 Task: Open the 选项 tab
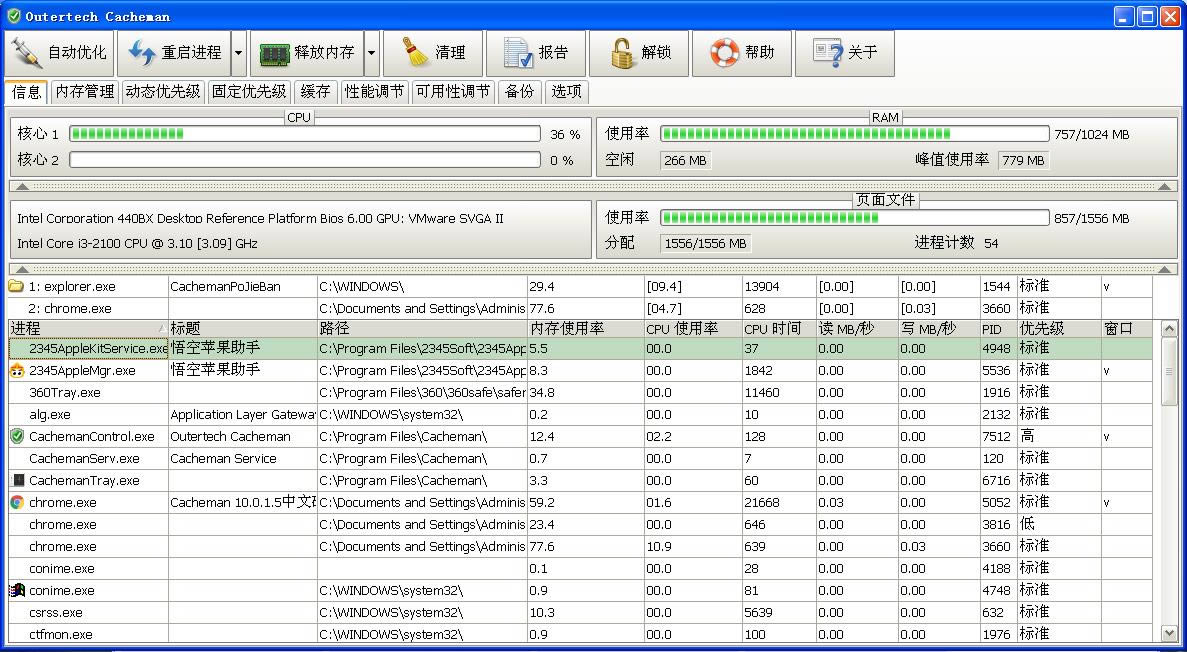(566, 92)
